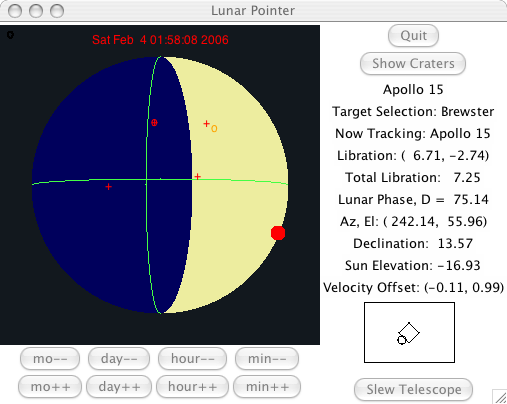Click the large red octagon marker on moon
Screen dimensions: 507x404
coord(278,233)
